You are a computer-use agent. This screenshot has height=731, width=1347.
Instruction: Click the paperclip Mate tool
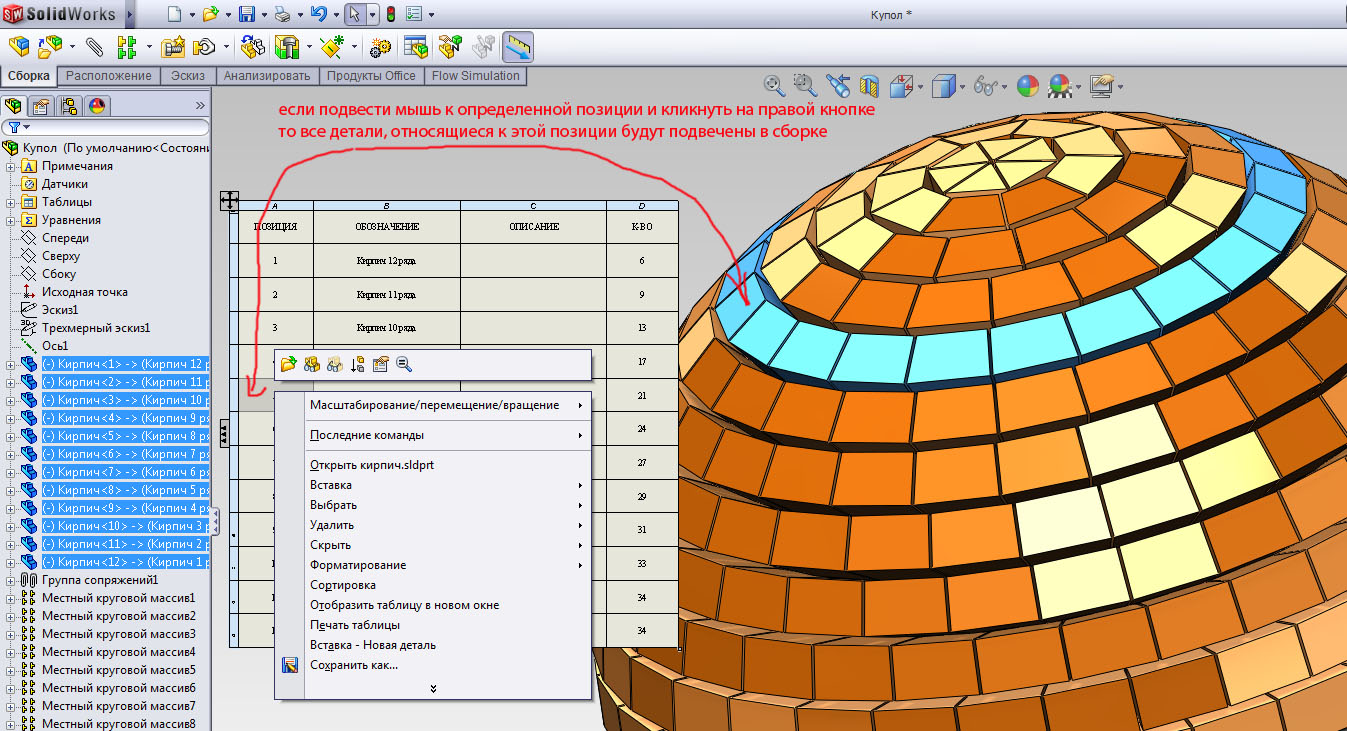tap(94, 47)
